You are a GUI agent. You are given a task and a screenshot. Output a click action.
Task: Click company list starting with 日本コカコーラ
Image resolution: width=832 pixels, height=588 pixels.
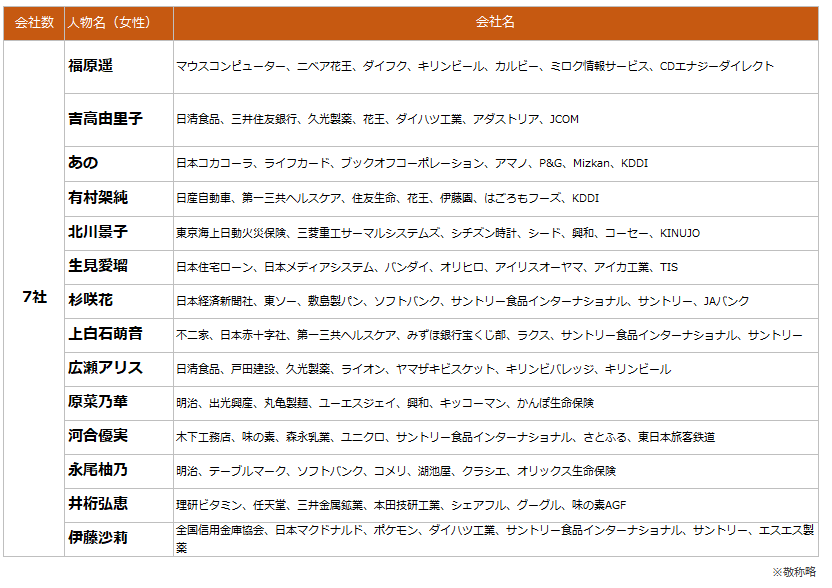412,163
